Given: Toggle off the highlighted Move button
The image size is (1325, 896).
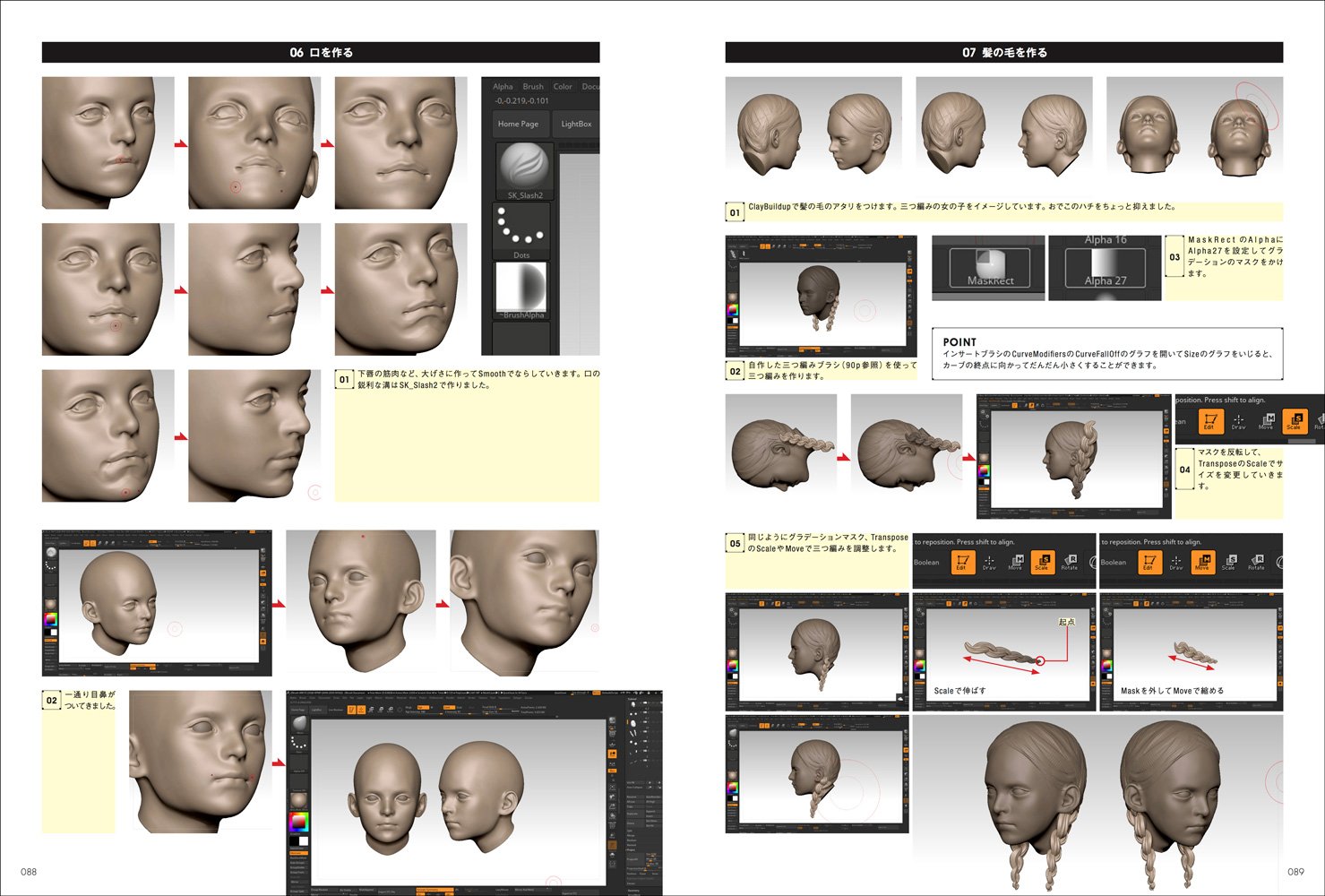Looking at the screenshot, I should [1201, 562].
